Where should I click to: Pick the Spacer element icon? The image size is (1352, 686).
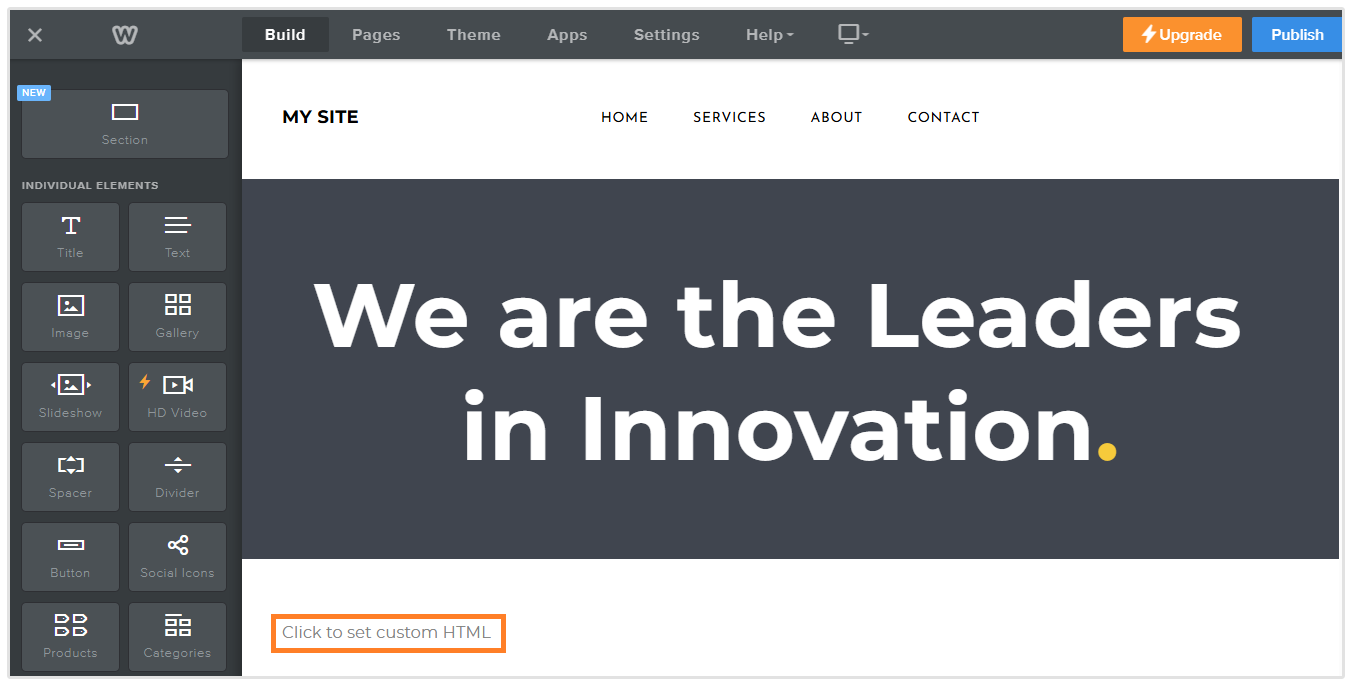click(x=70, y=466)
